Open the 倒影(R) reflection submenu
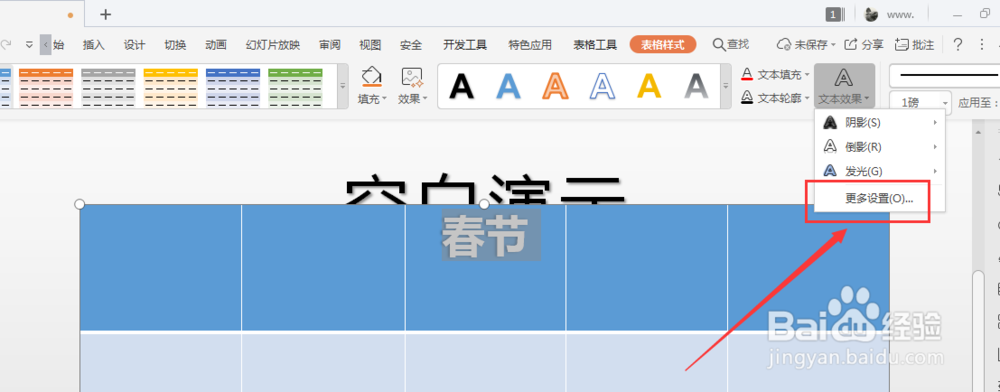This screenshot has width=1000, height=392. [x=880, y=147]
